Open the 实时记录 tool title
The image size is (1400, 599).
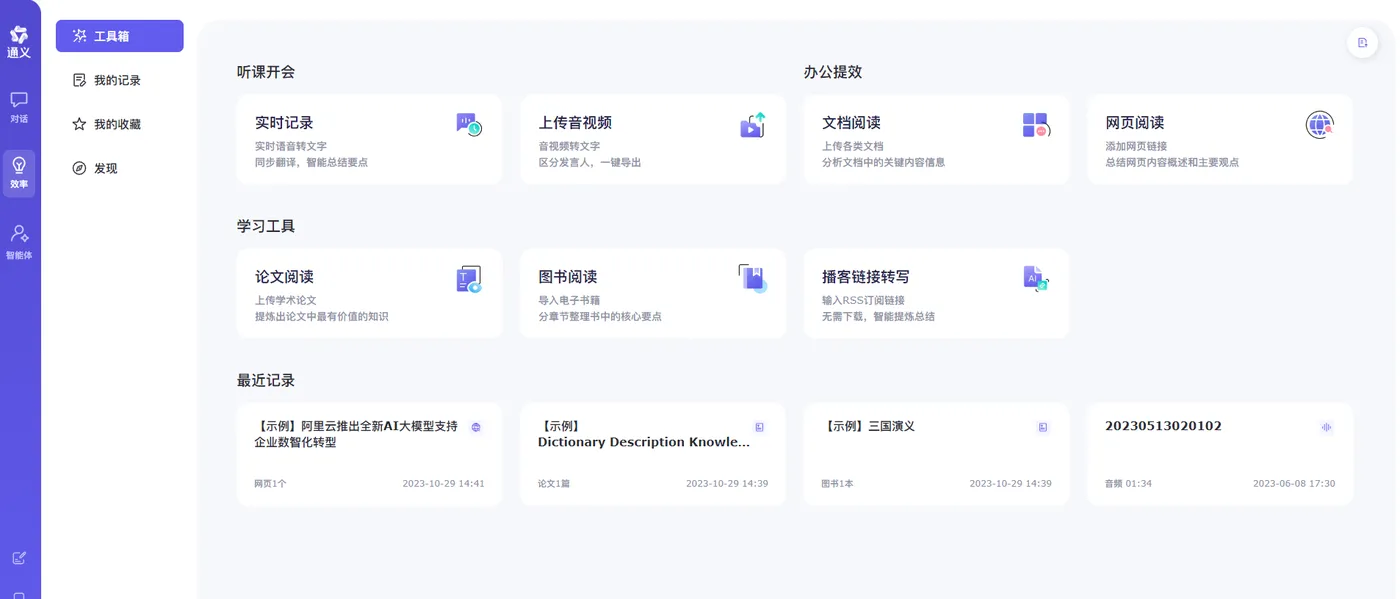(x=284, y=123)
